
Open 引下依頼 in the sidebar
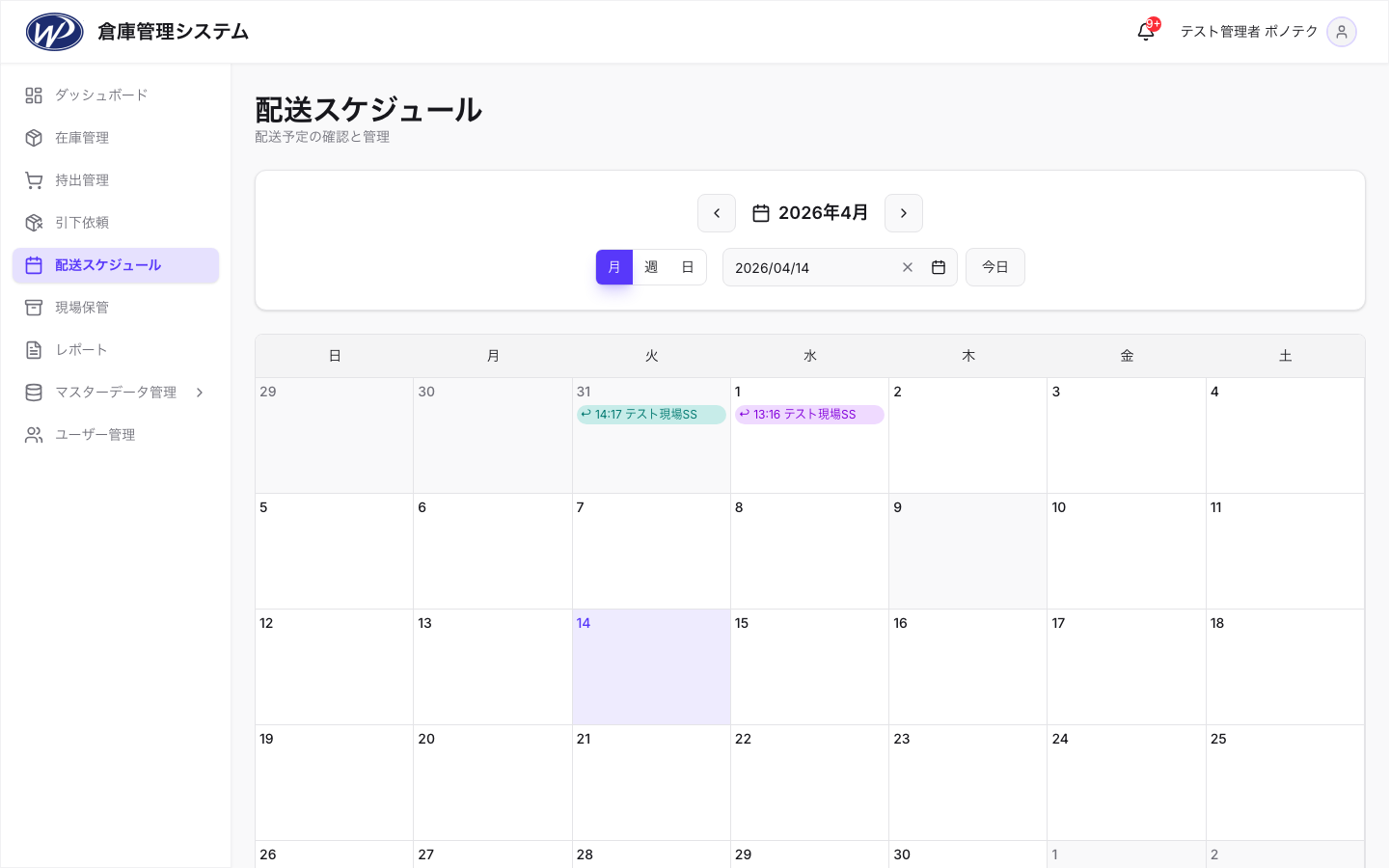[116, 223]
